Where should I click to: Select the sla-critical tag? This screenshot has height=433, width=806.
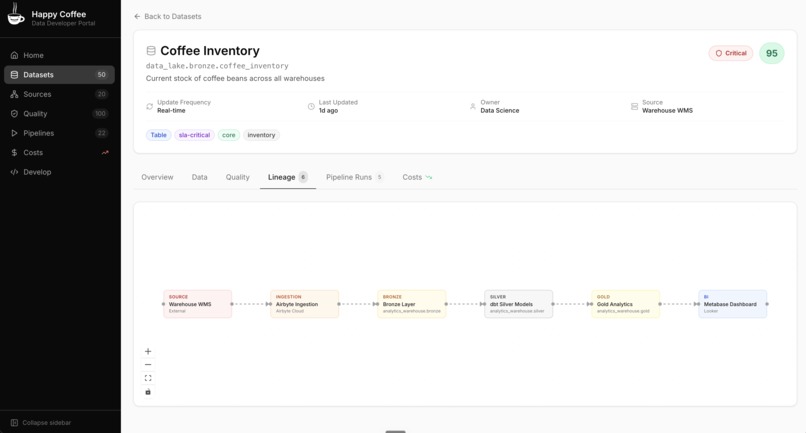[194, 135]
